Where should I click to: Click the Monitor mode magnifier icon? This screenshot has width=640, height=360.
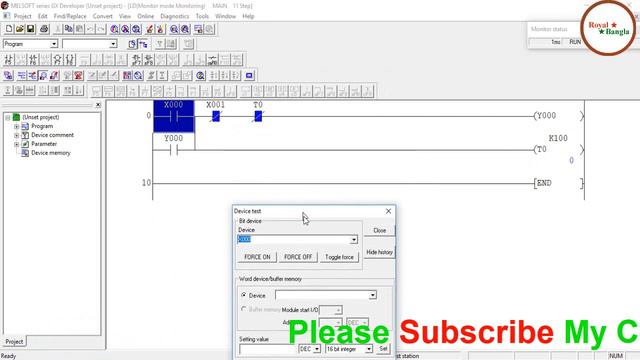coord(43,76)
